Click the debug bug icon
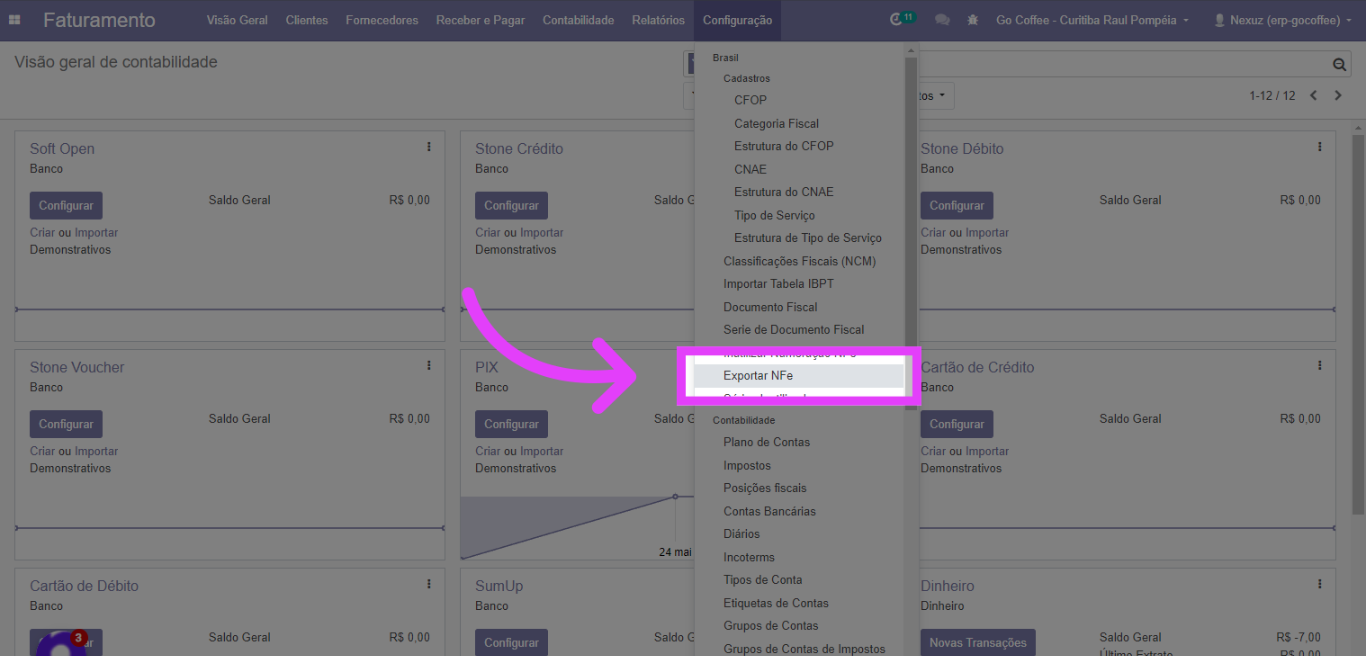Screen dimensions: 1366x656 pyautogui.click(x=972, y=20)
